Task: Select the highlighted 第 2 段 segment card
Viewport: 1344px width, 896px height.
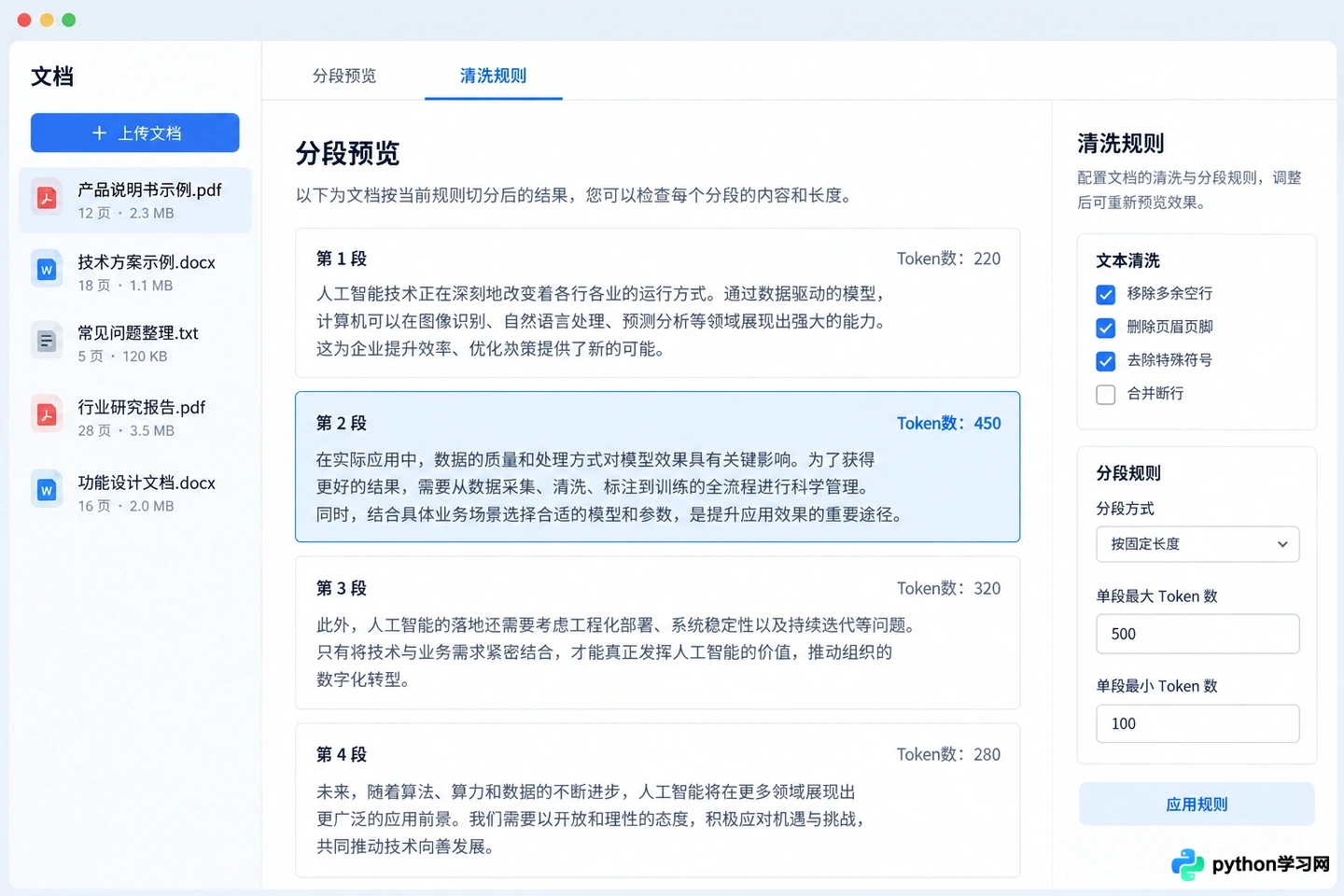Action: click(x=657, y=467)
